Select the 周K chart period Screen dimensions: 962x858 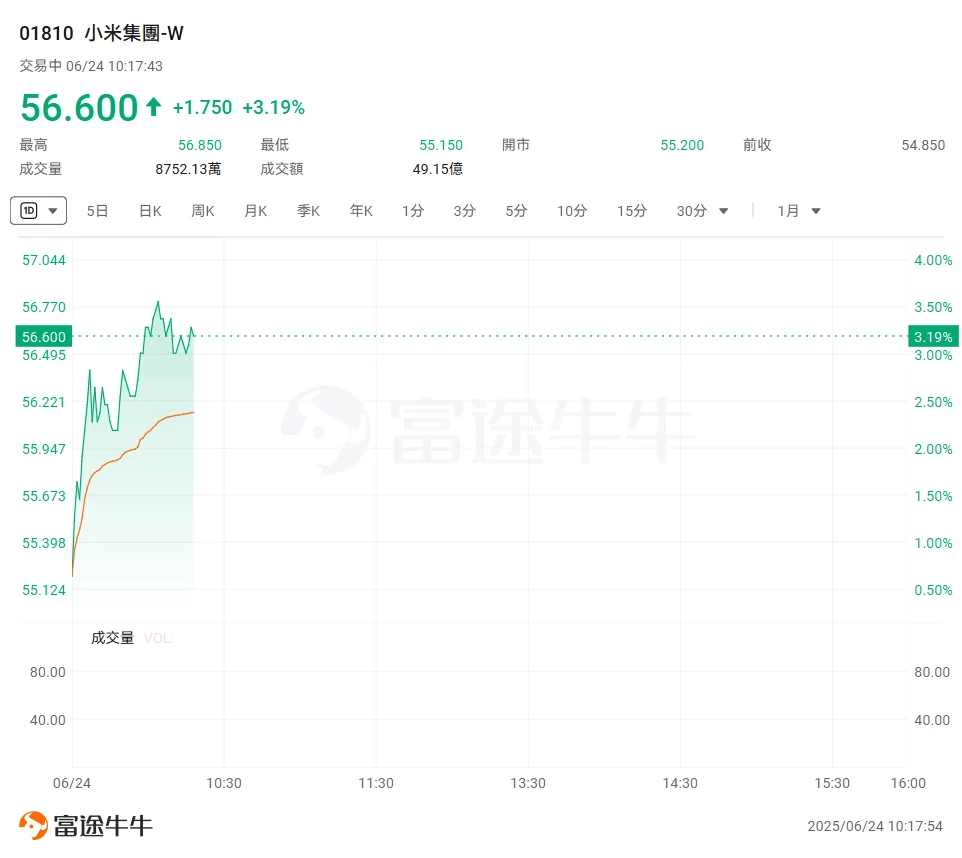point(203,211)
